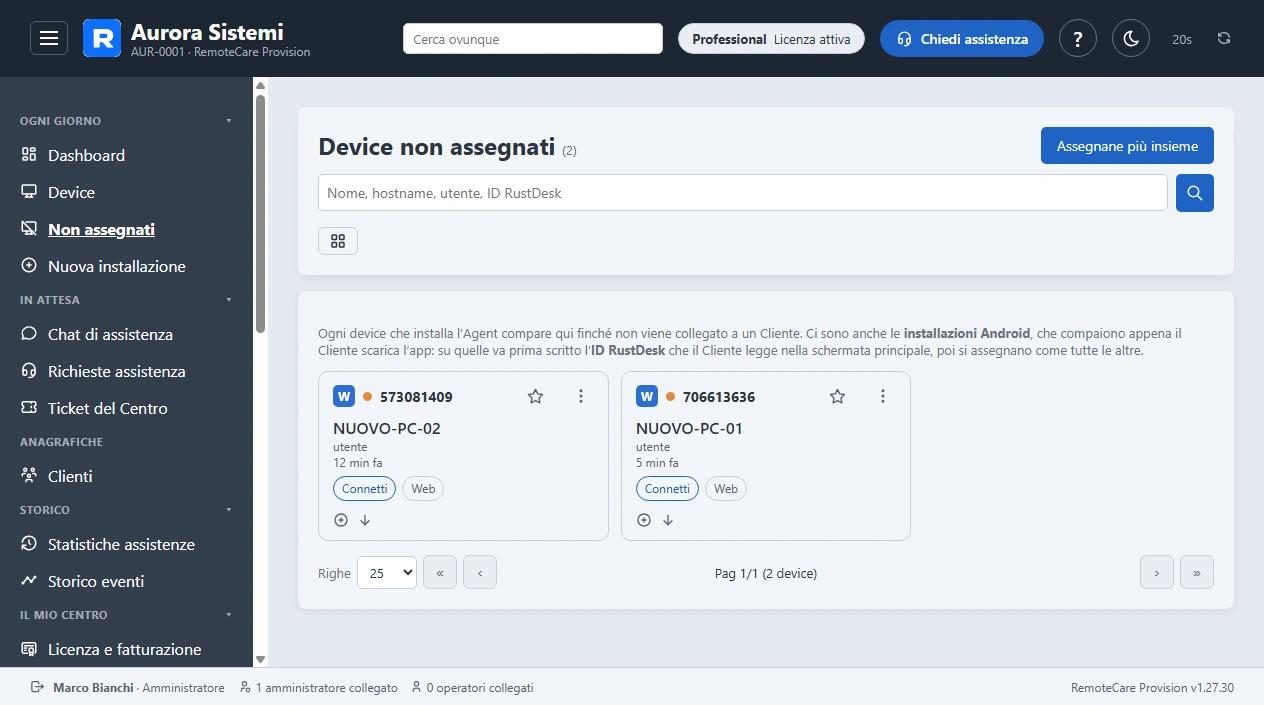Click Windows icon on NUOVO-PC-02 card
The width and height of the screenshot is (1264, 705).
click(x=344, y=396)
